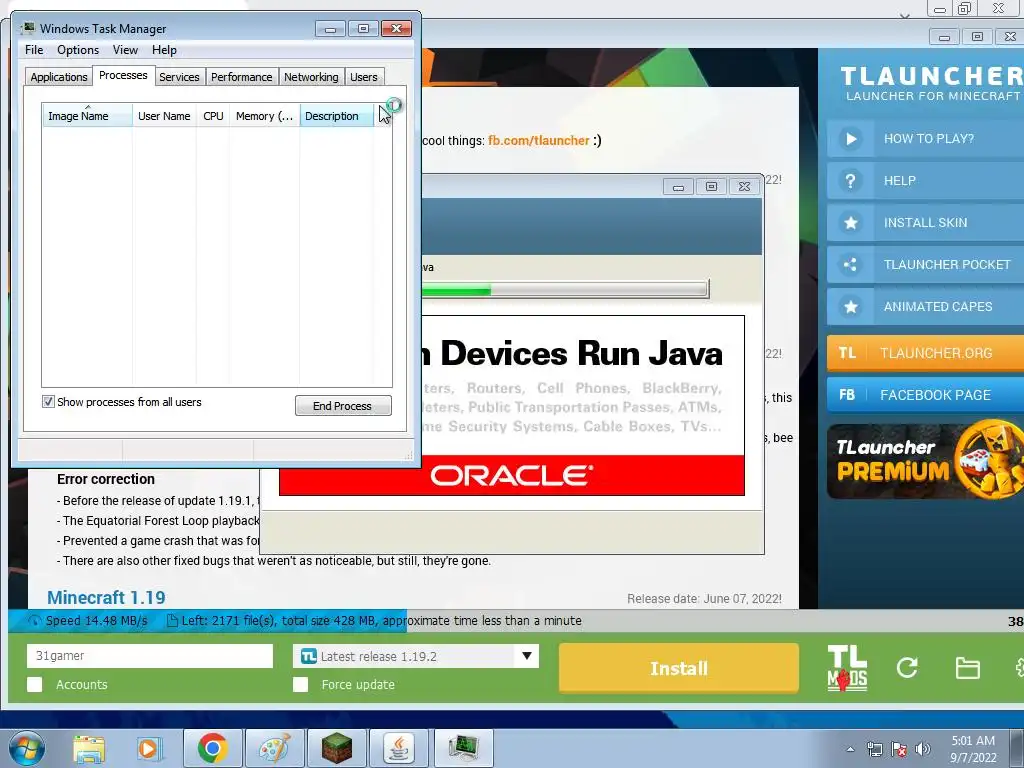Sort by Image Name column header
The image size is (1024, 768).
point(87,116)
